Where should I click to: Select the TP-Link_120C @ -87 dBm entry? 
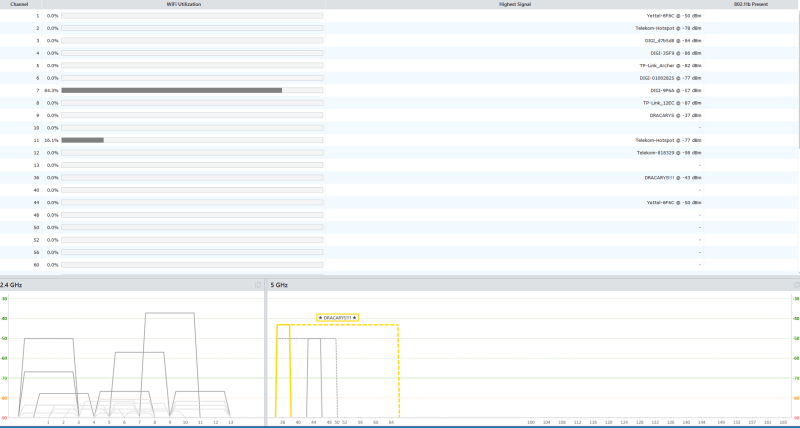pyautogui.click(x=672, y=103)
